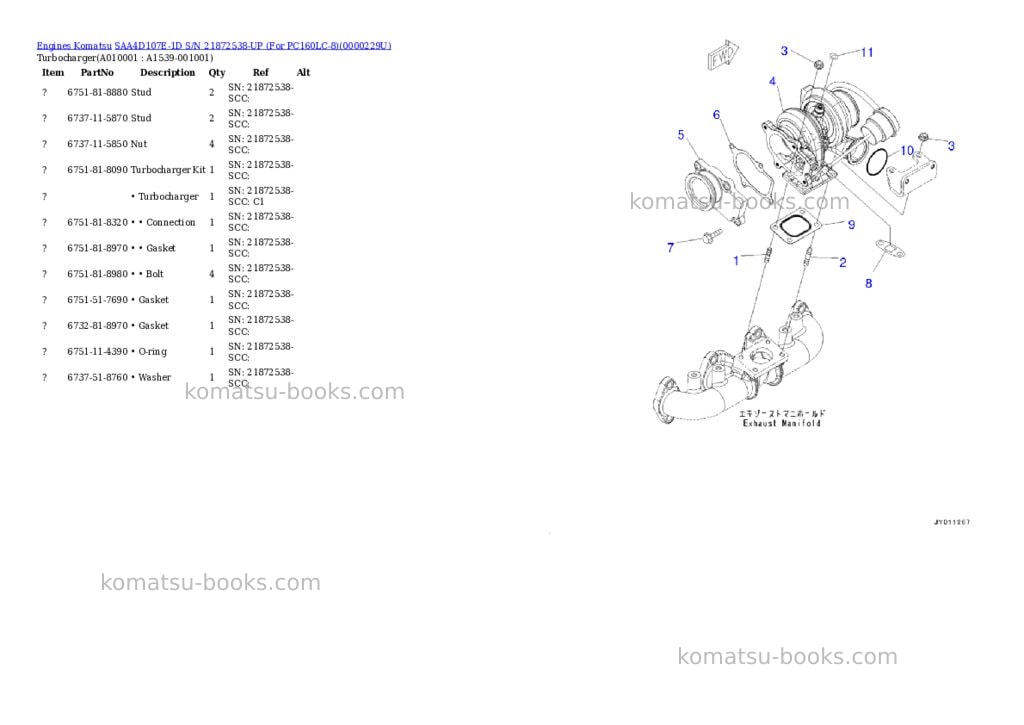
Task: Open the Engines Komatsu link
Action: point(74,46)
